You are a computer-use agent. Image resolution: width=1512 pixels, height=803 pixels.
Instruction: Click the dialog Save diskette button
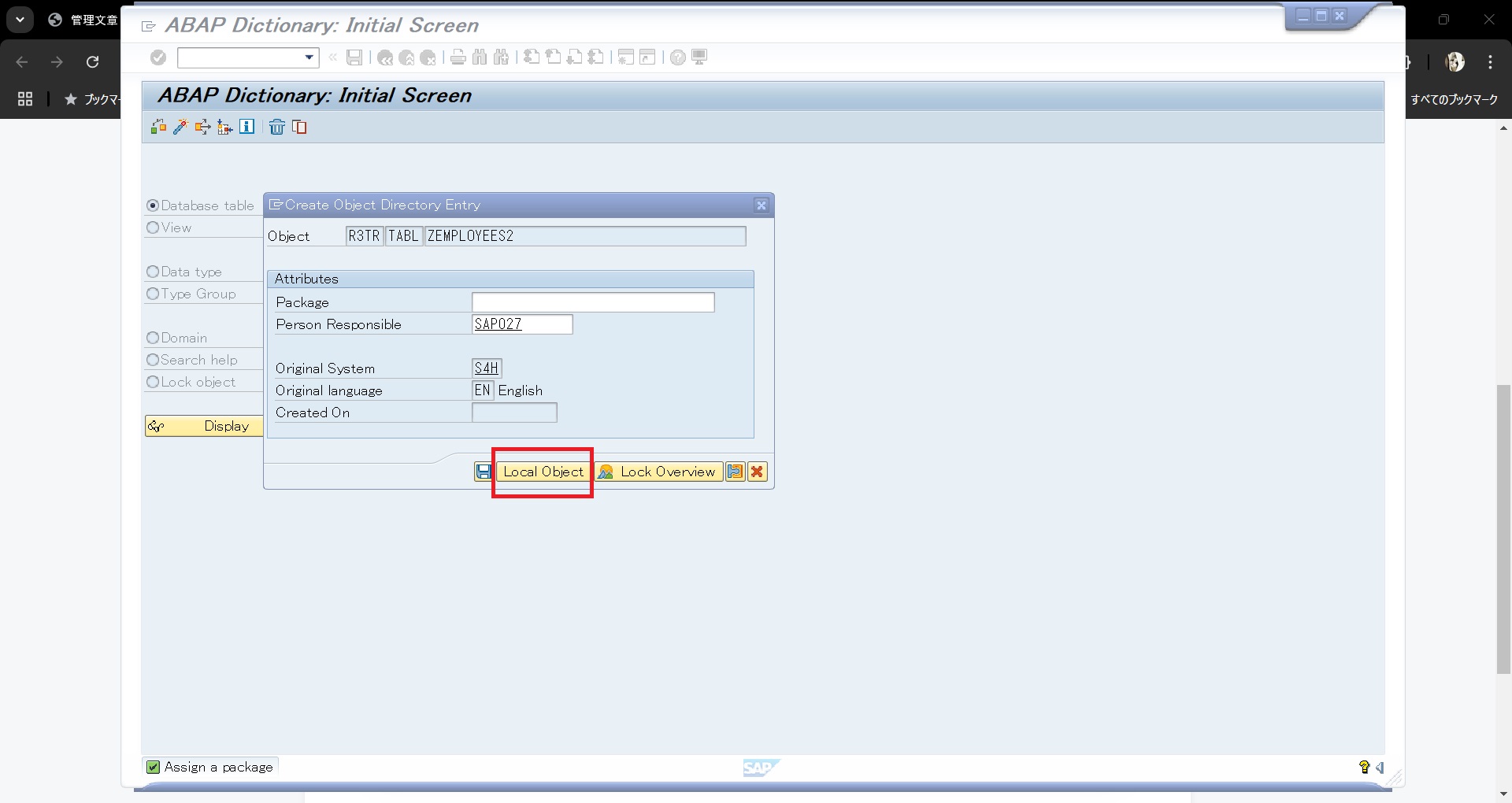(x=484, y=472)
